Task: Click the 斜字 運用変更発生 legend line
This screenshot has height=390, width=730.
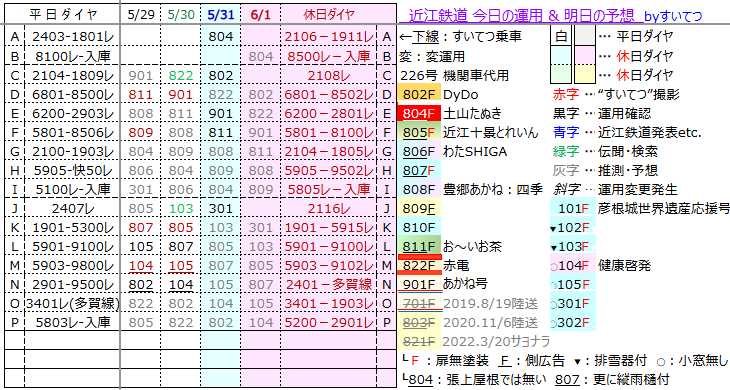Action: (x=615, y=189)
